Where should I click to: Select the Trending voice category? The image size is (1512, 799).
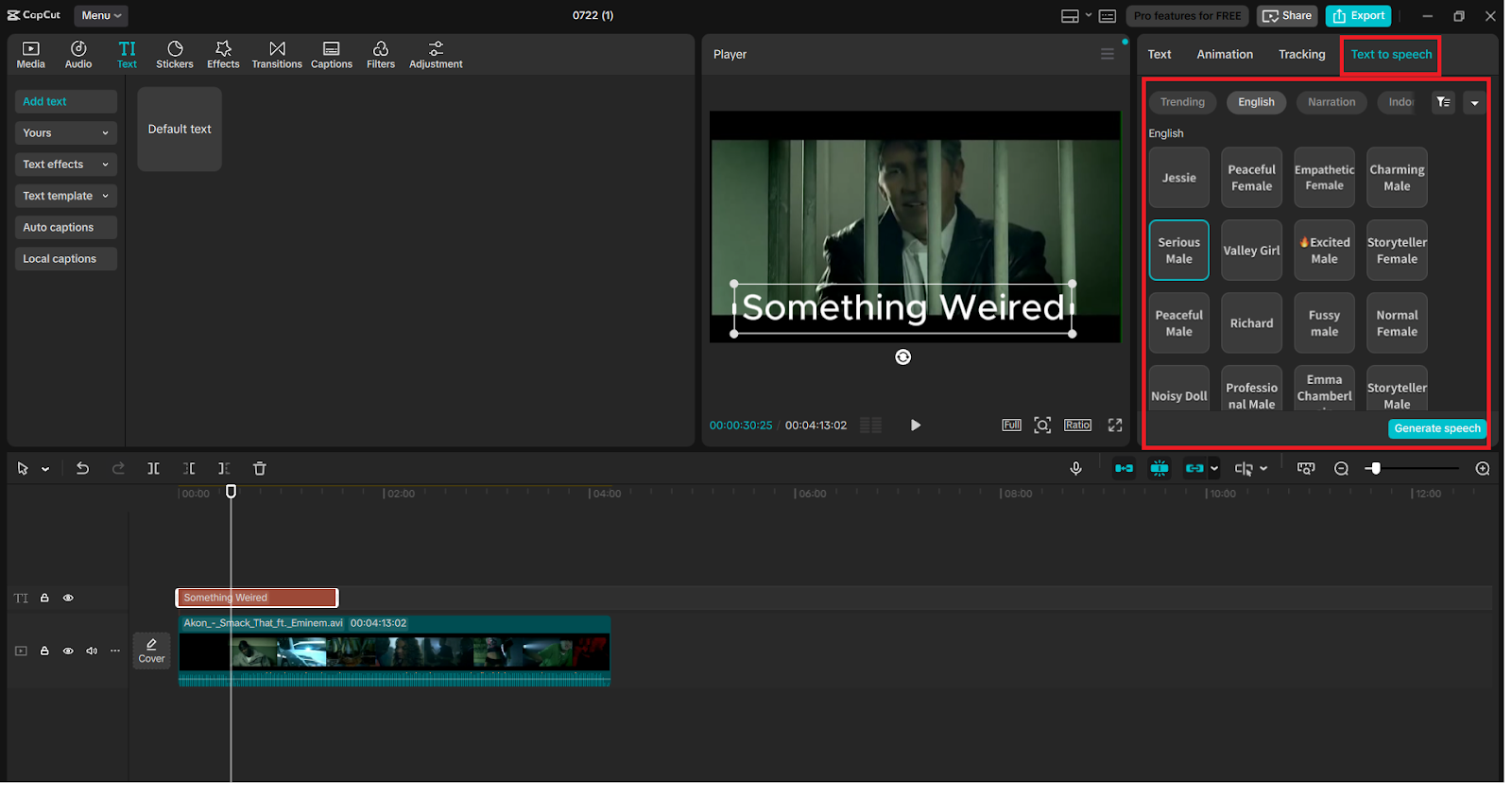pos(1182,102)
